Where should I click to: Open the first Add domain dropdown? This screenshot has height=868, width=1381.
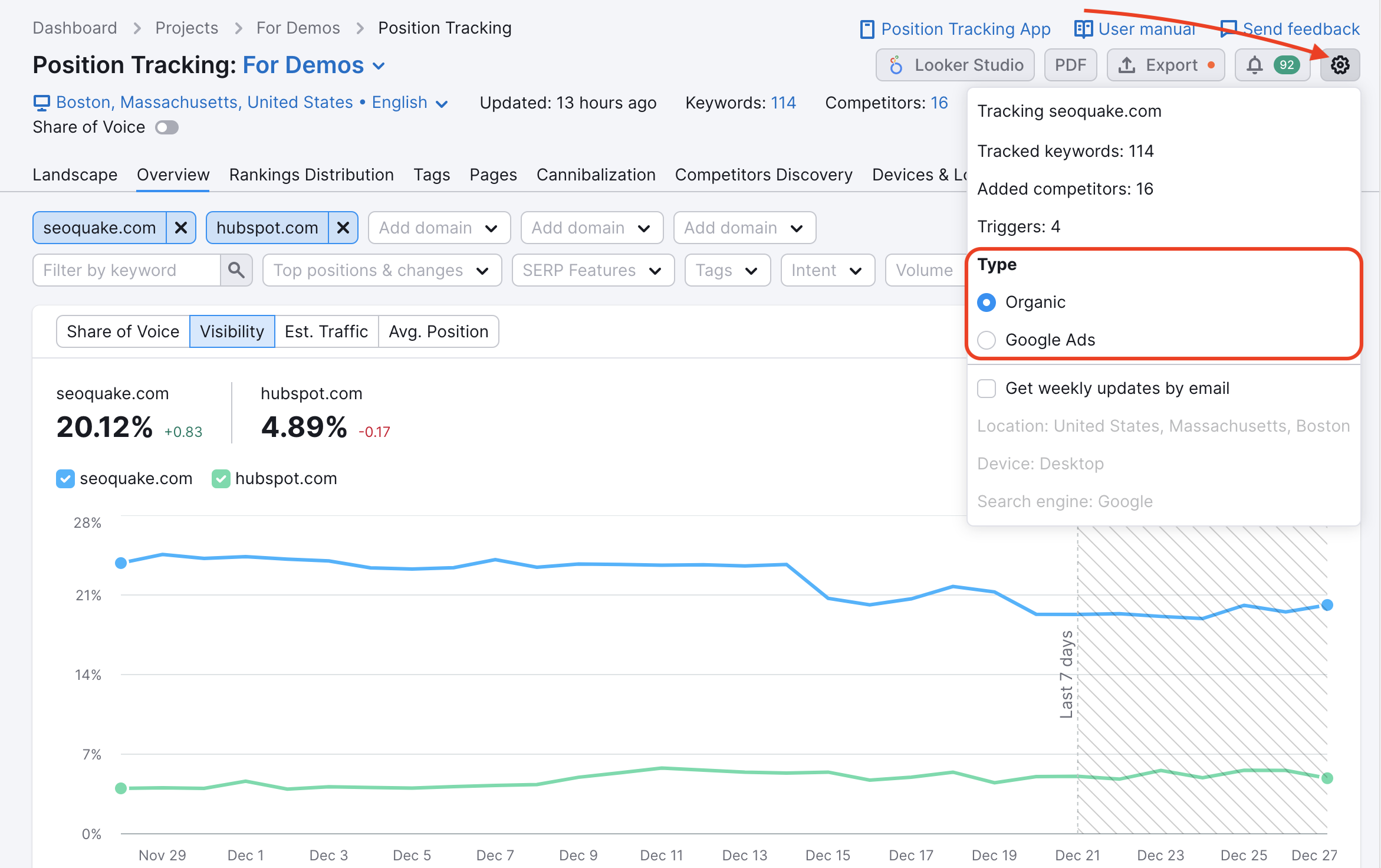coord(439,228)
